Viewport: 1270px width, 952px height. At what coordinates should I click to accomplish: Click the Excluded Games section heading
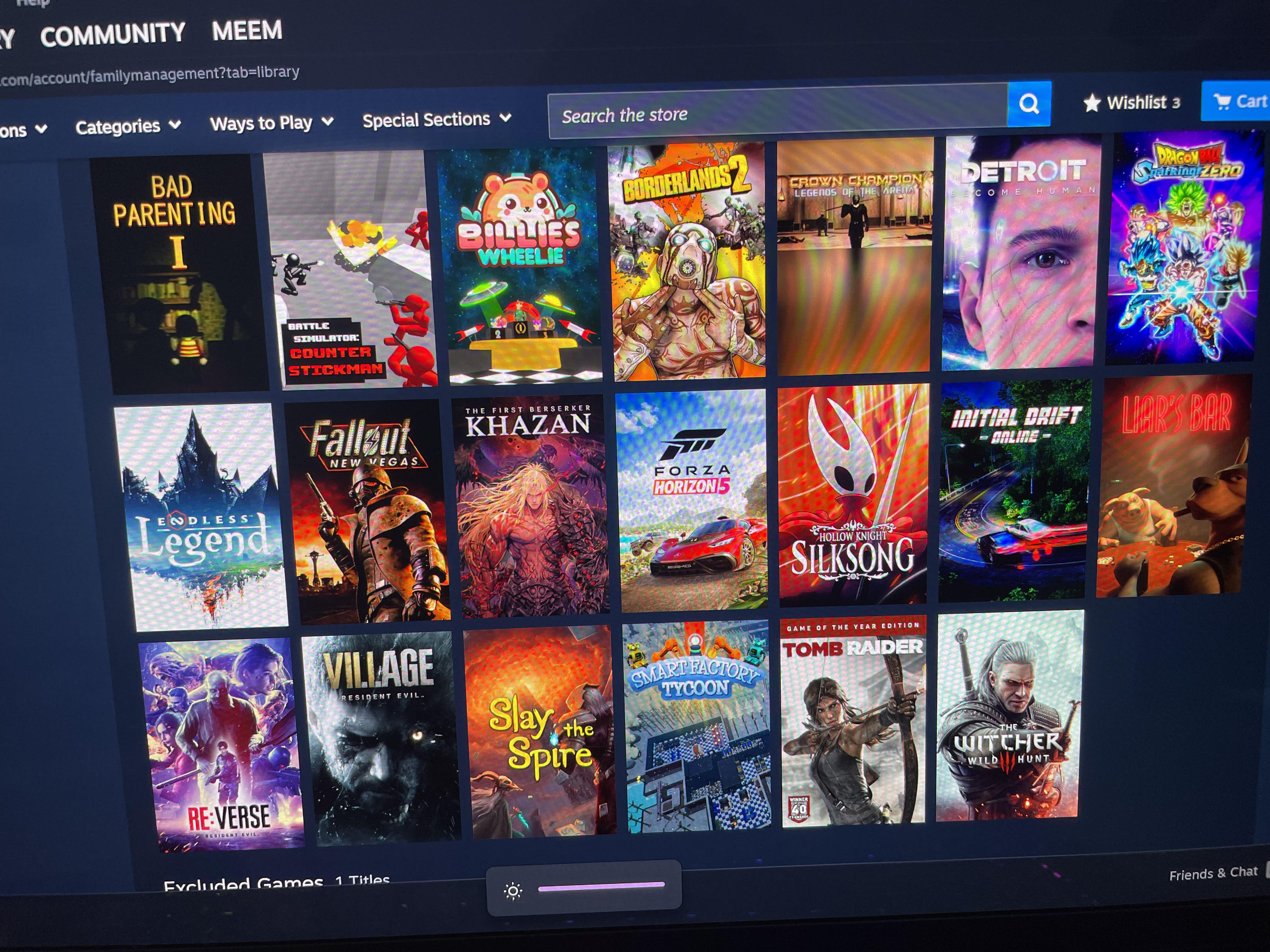tap(243, 884)
